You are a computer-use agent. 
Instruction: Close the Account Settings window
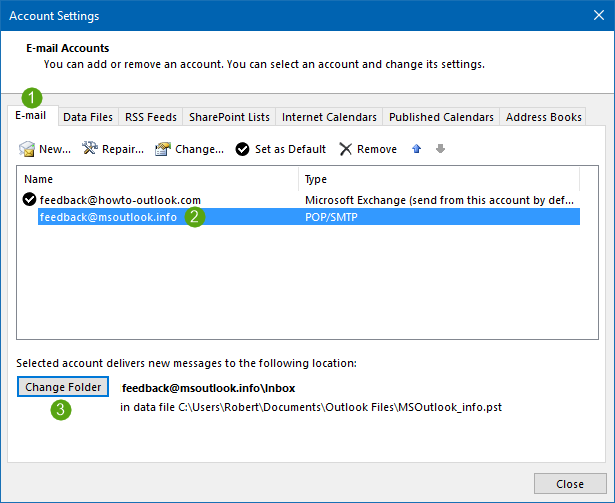(x=599, y=15)
